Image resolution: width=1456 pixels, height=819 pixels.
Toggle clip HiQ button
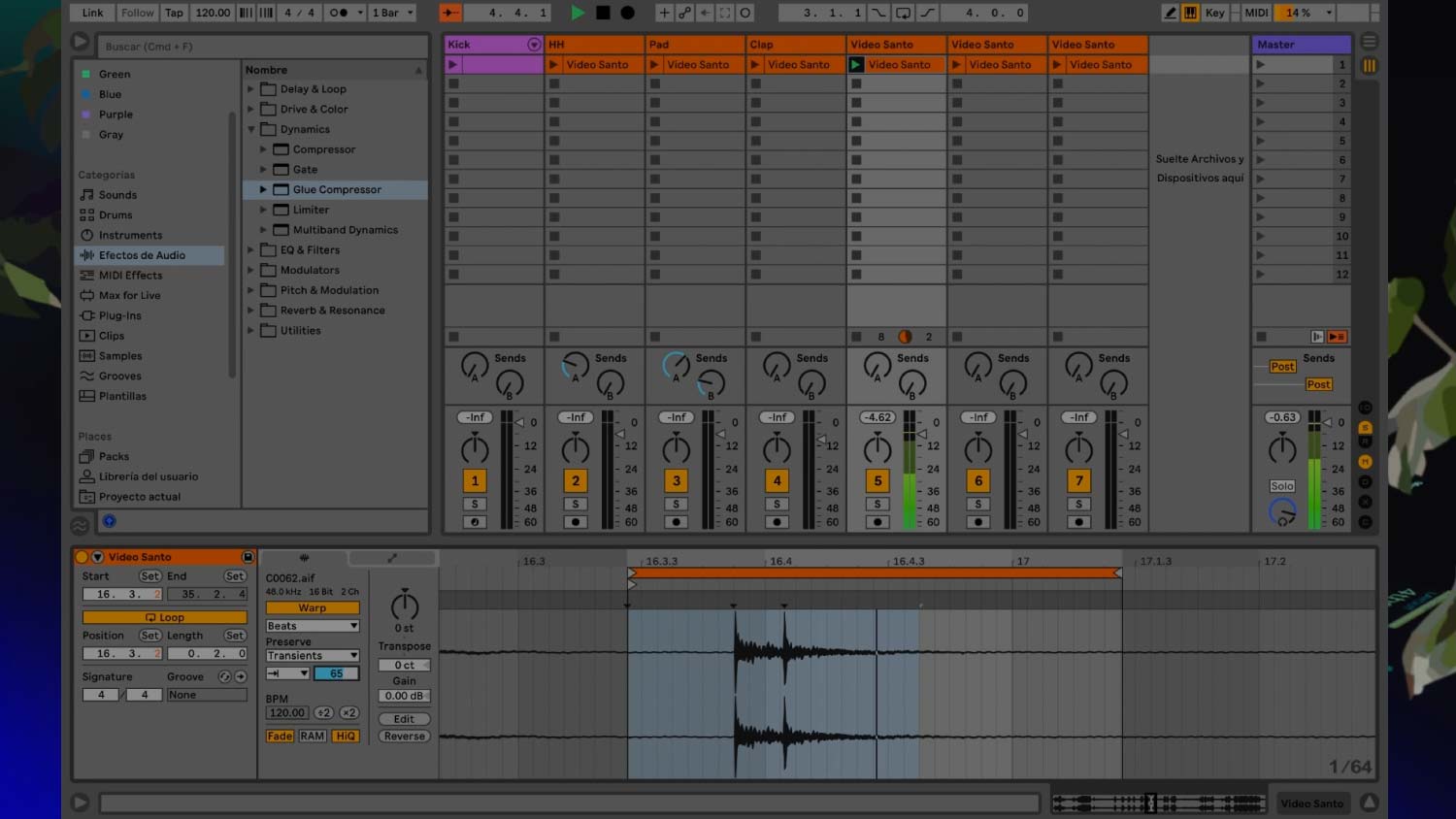(346, 737)
